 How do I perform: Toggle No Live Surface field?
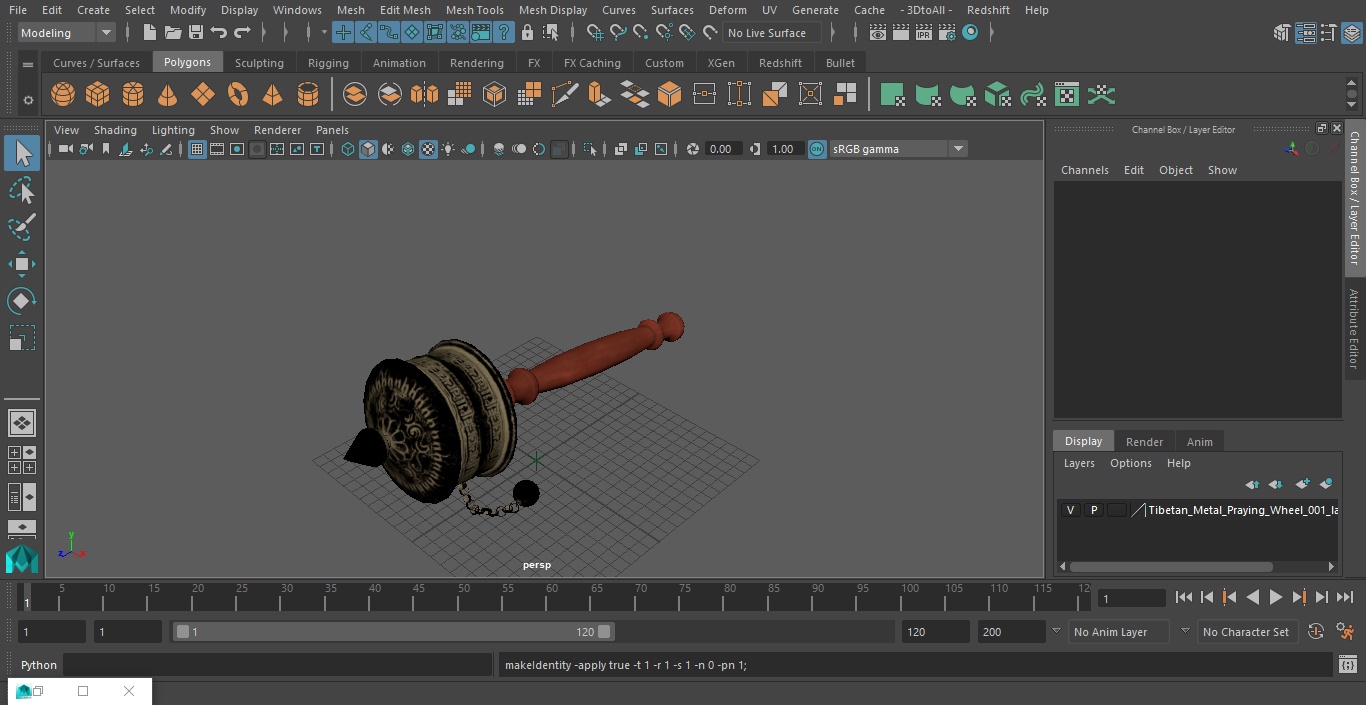[772, 33]
